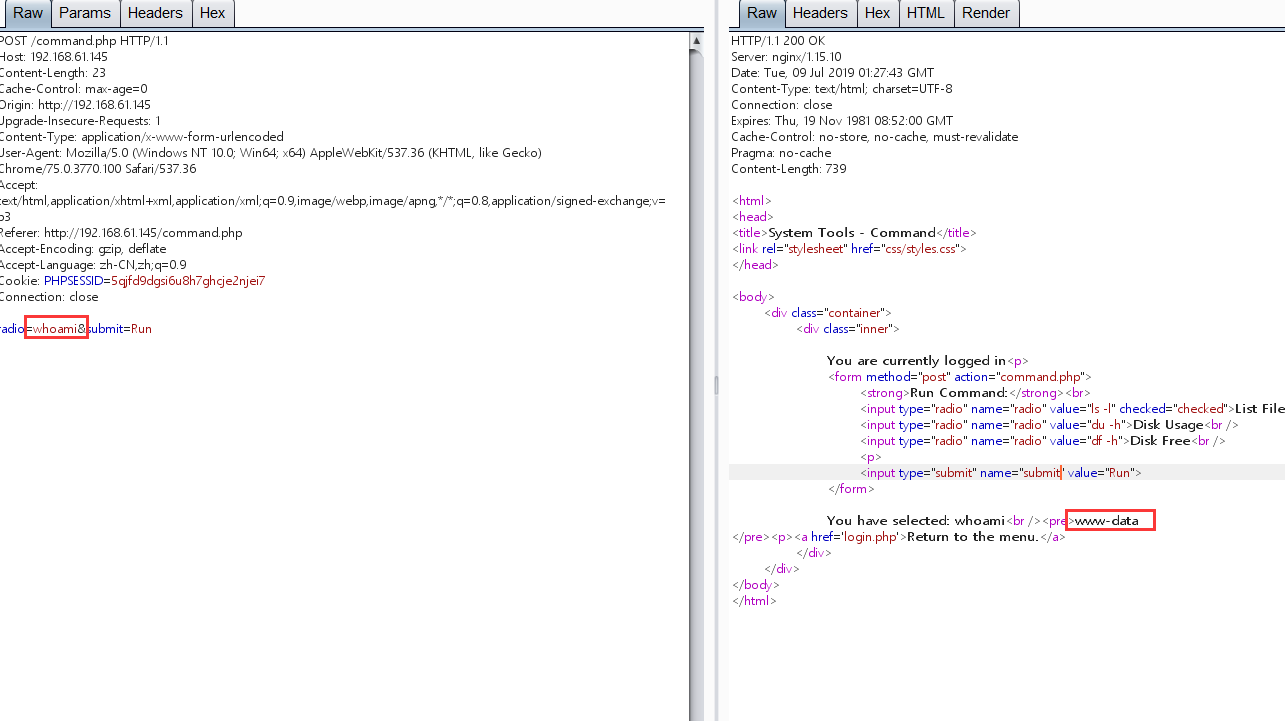Image resolution: width=1285 pixels, height=721 pixels.
Task: Click the submit input Run line
Action: pos(1001,473)
